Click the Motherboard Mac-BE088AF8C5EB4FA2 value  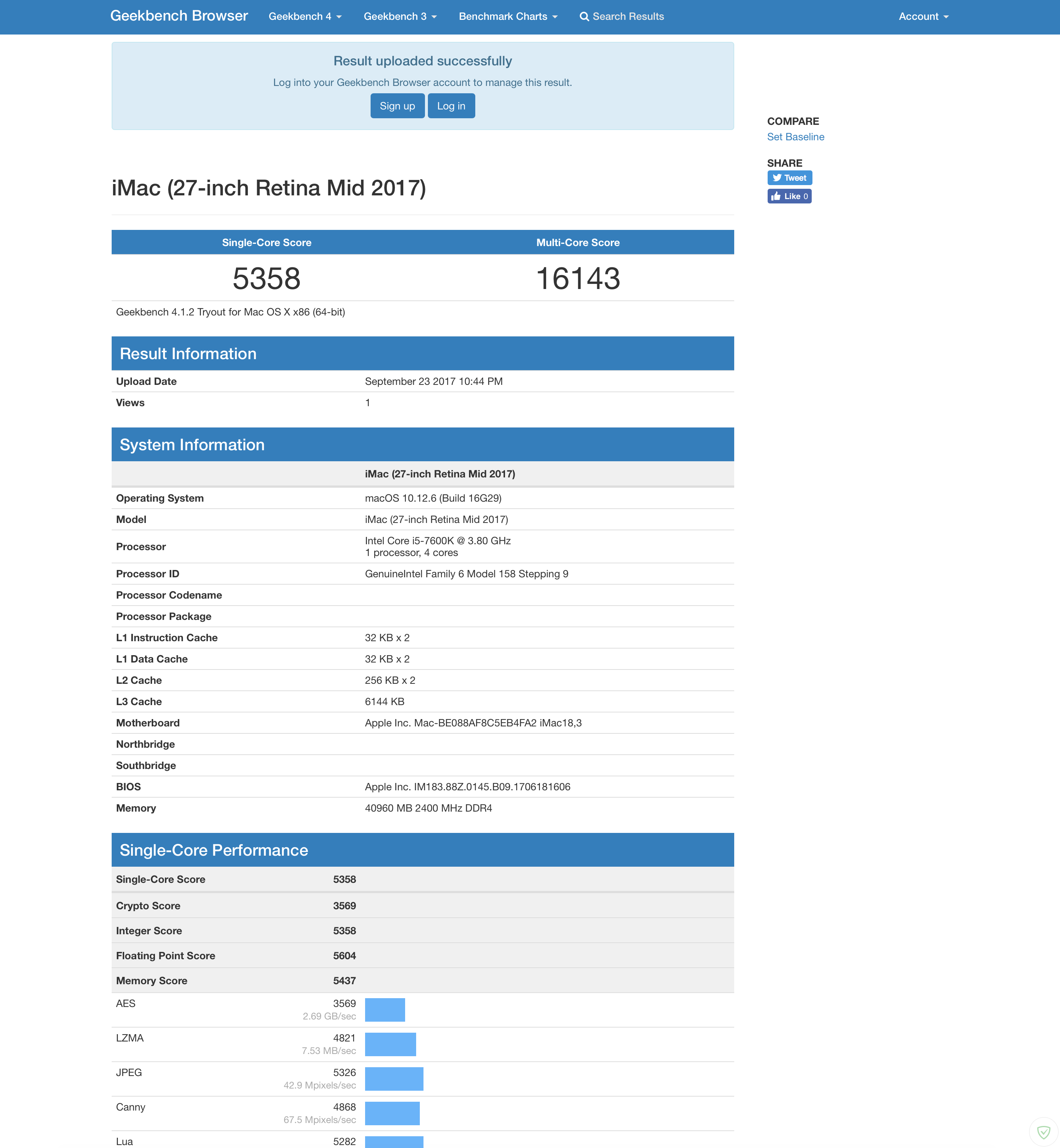coord(473,723)
